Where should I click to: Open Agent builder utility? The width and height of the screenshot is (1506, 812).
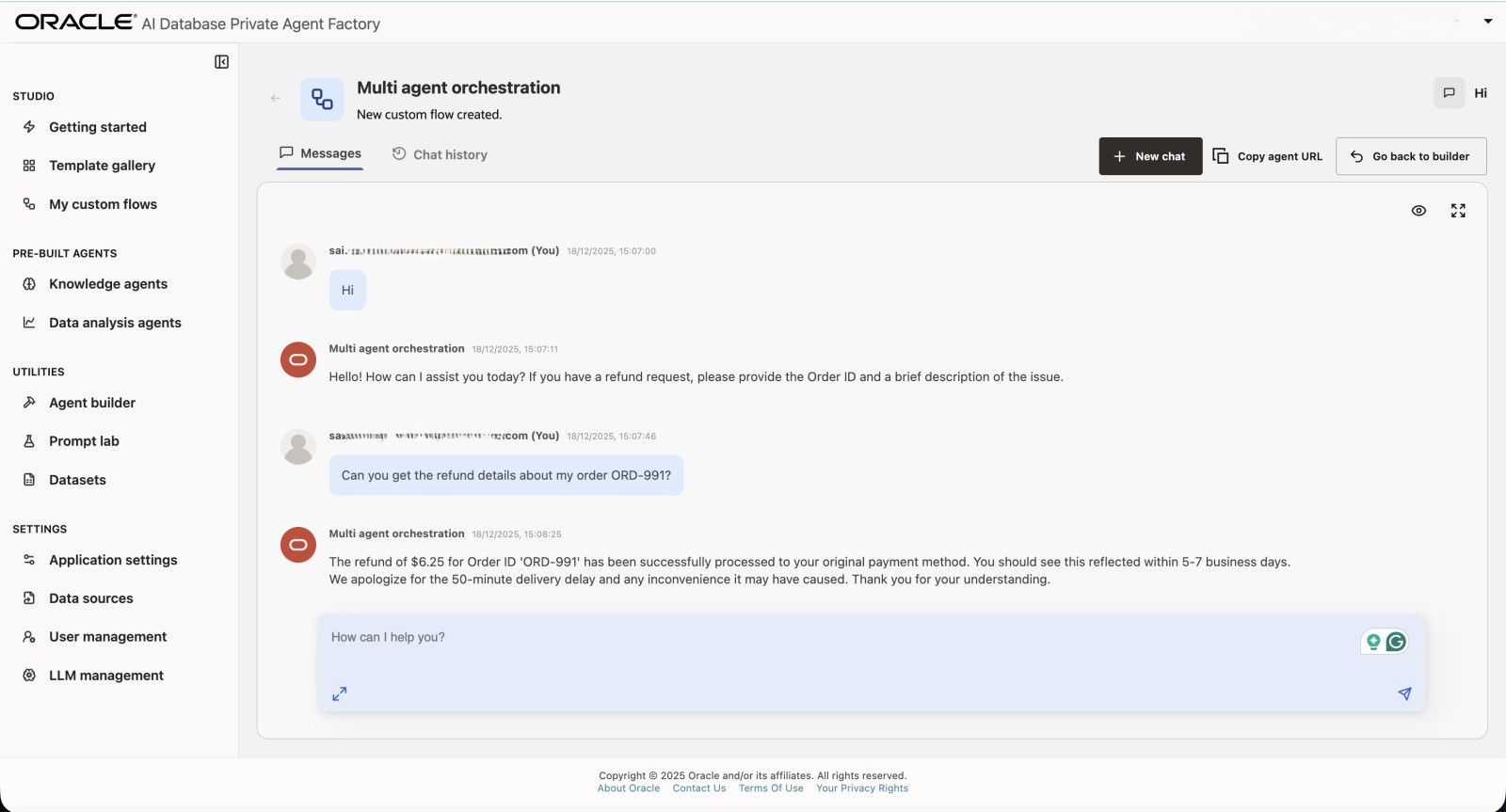(92, 403)
